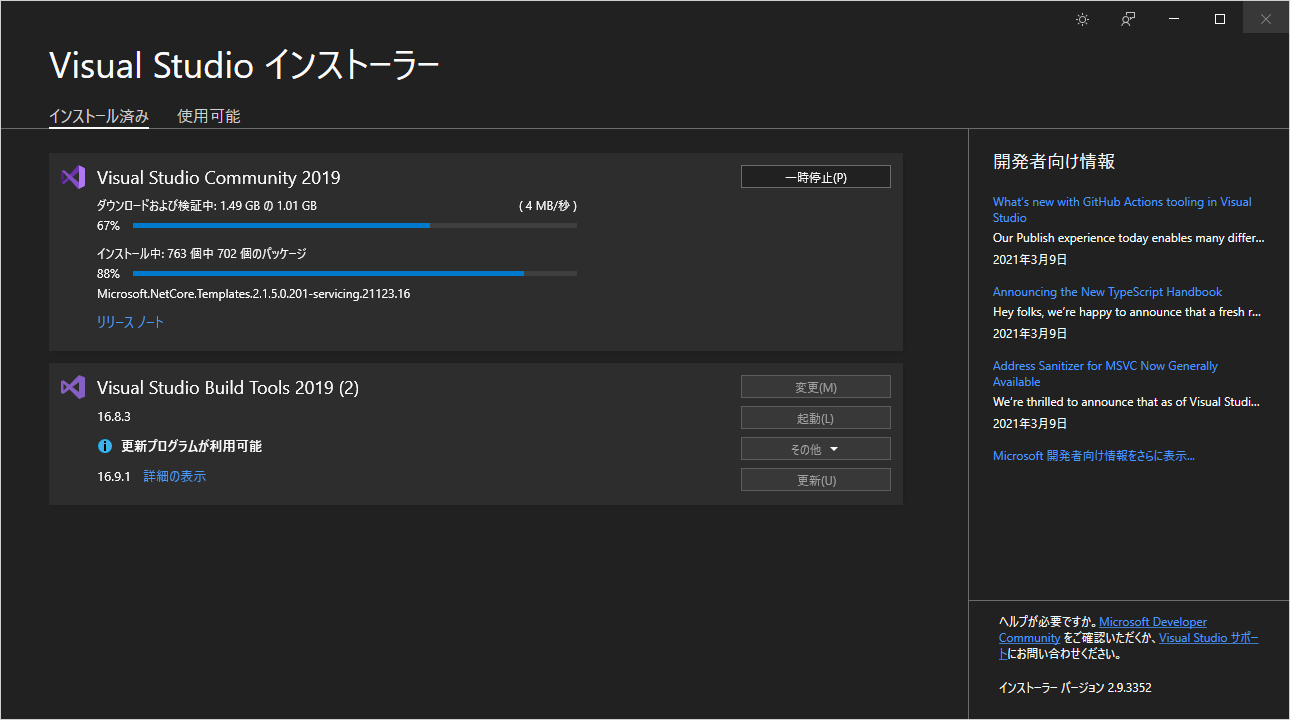
Task: Click Microsoft 開発者向け情報をさらに表示 link
Action: 1094,456
